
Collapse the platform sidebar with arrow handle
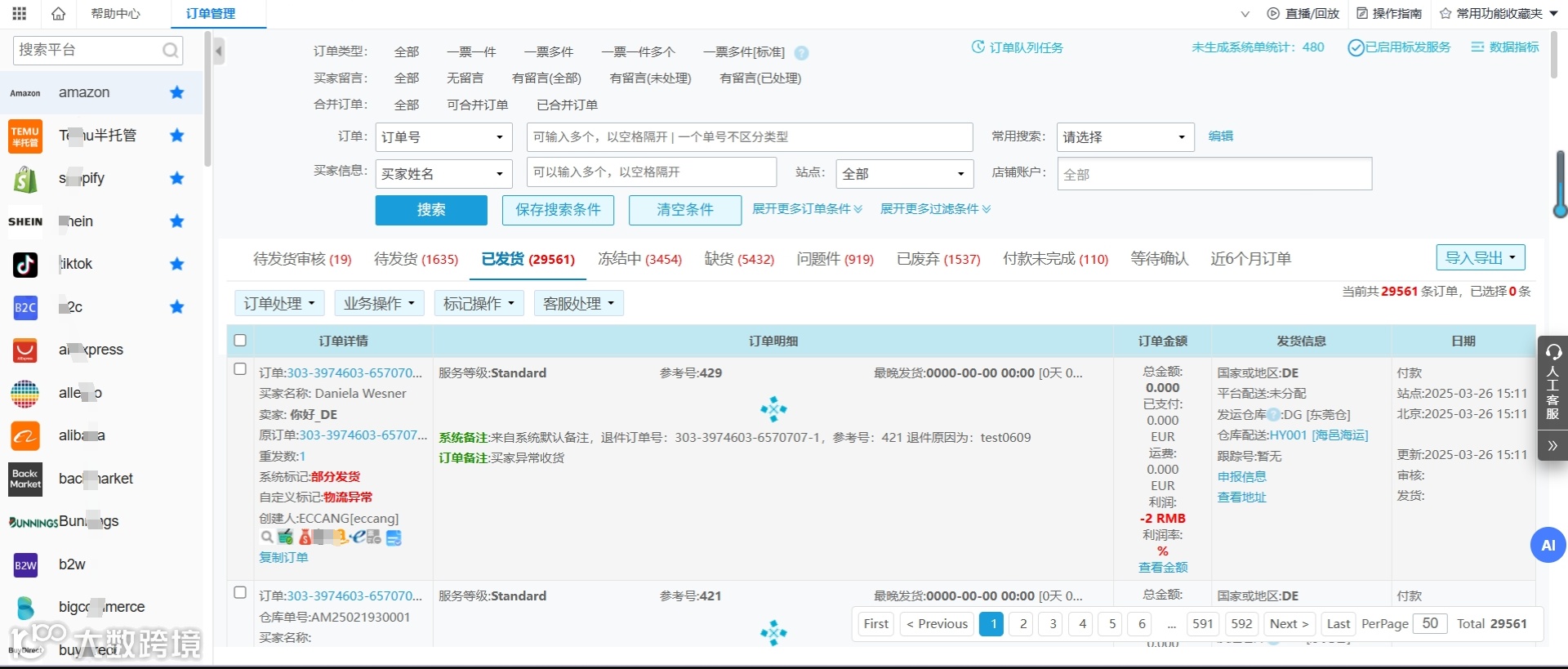[x=219, y=52]
